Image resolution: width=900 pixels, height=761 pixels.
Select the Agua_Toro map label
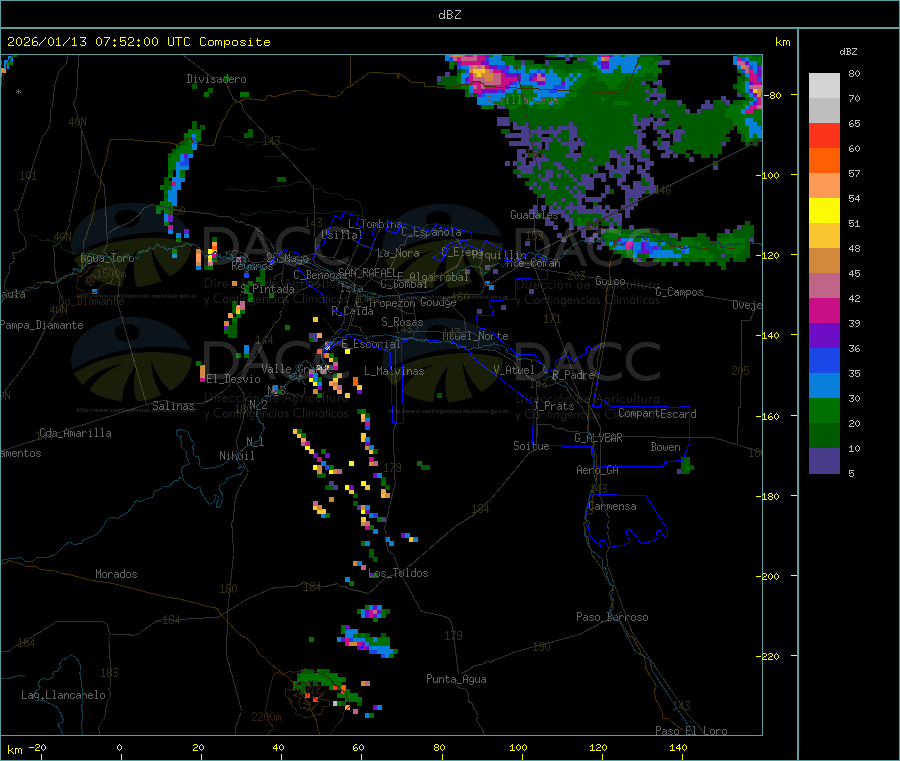click(107, 258)
